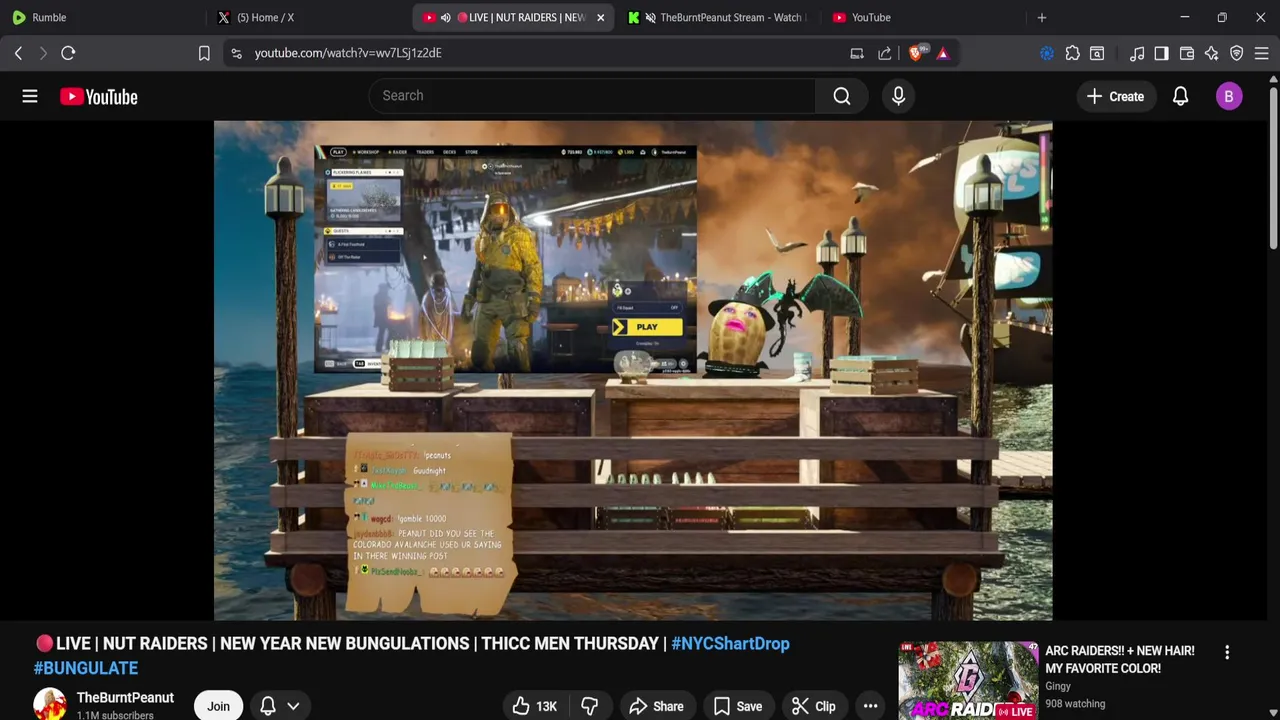The image size is (1280, 720).
Task: Click ARC RAIDERS!!! + NEW HAIR title
Action: coord(1120,659)
